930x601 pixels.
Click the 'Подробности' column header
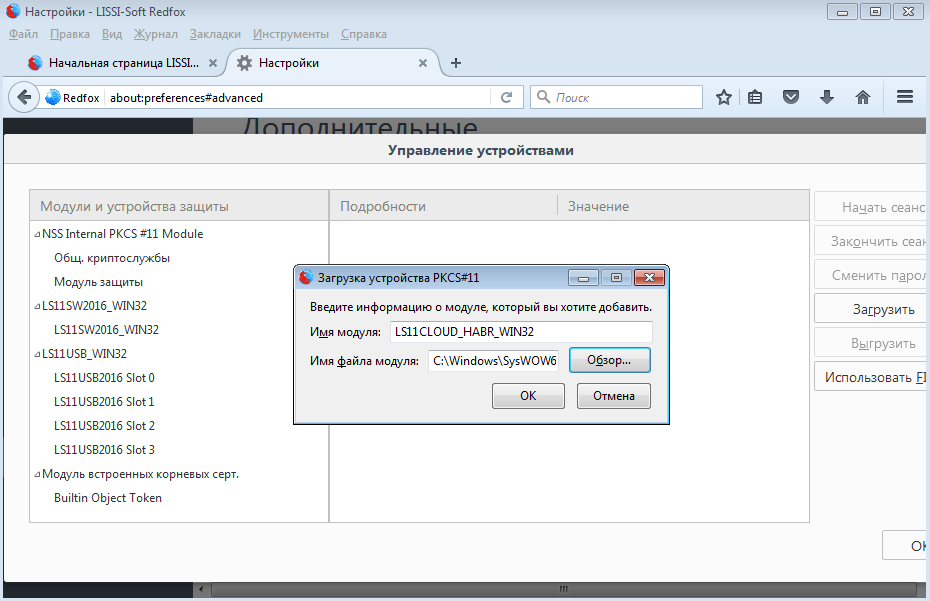click(x=443, y=206)
